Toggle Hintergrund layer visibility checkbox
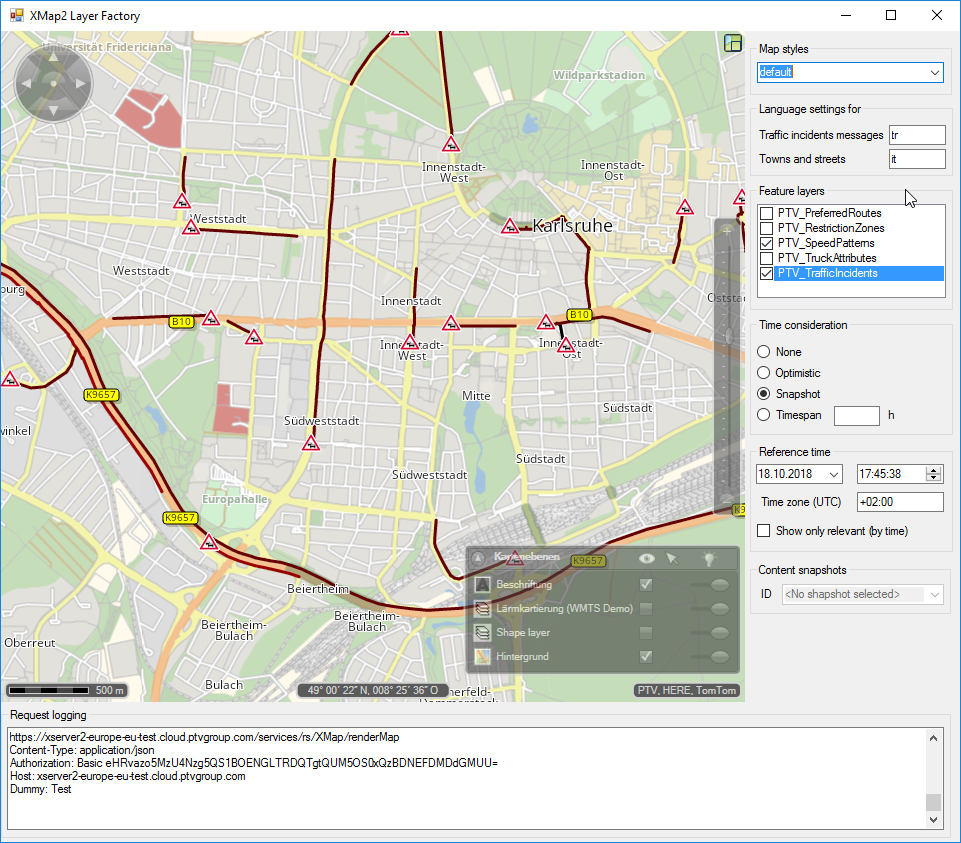 tap(645, 656)
